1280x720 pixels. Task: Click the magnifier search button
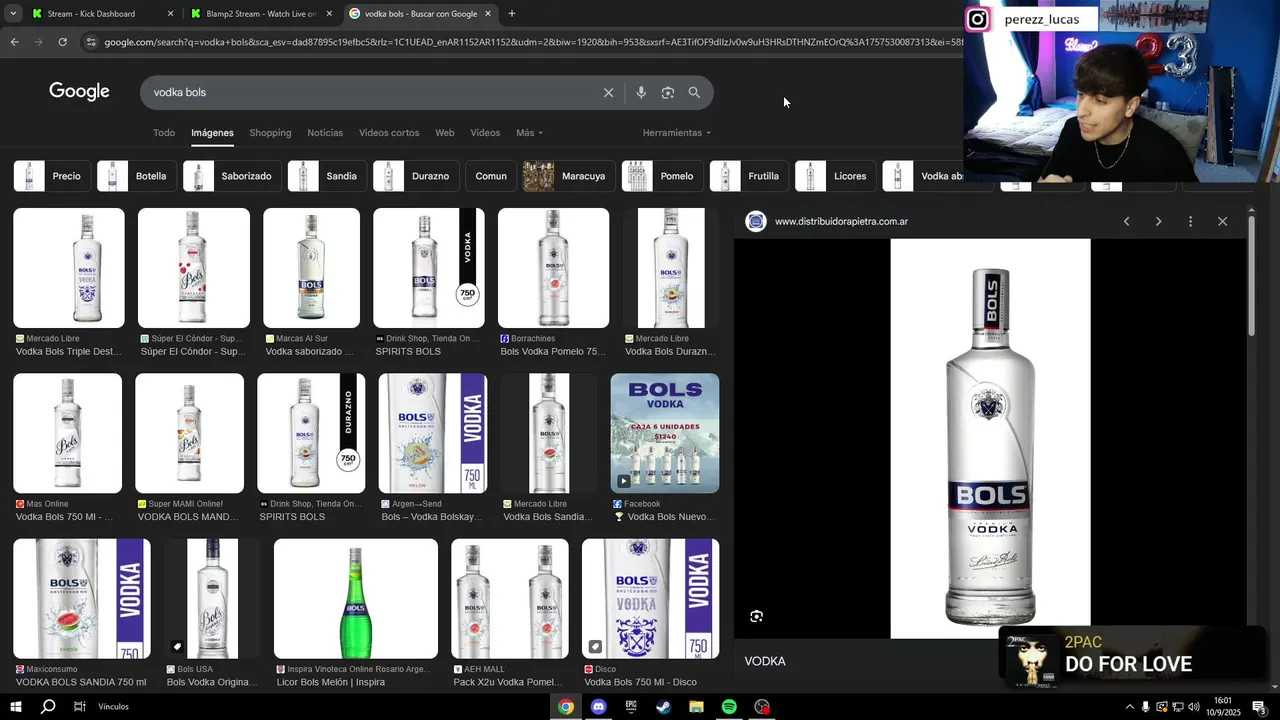(x=694, y=92)
